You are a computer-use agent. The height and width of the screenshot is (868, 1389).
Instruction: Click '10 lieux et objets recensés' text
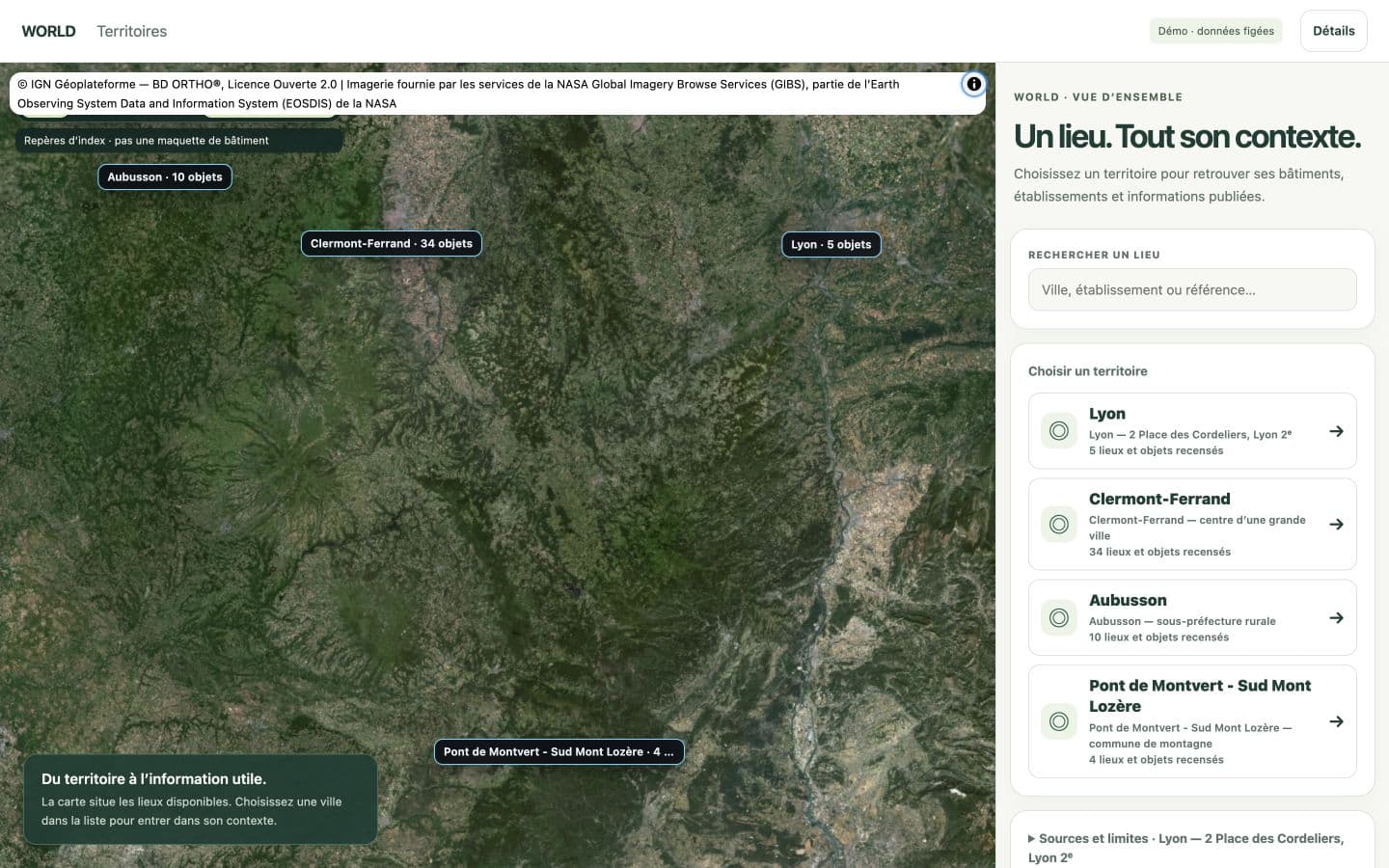pyautogui.click(x=1158, y=637)
